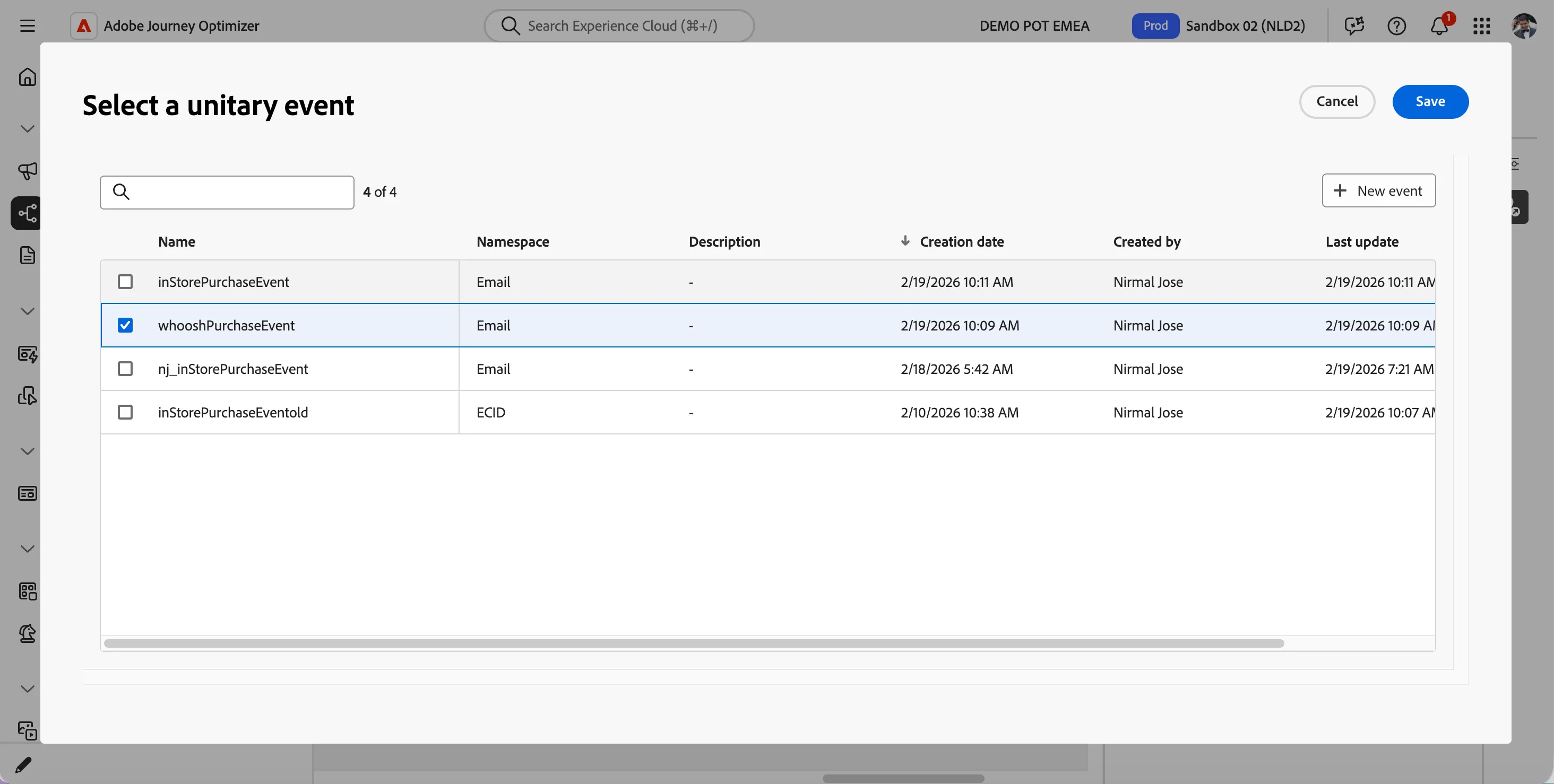This screenshot has width=1554, height=784.
Task: Click the ECID namespace cell
Action: coord(490,412)
